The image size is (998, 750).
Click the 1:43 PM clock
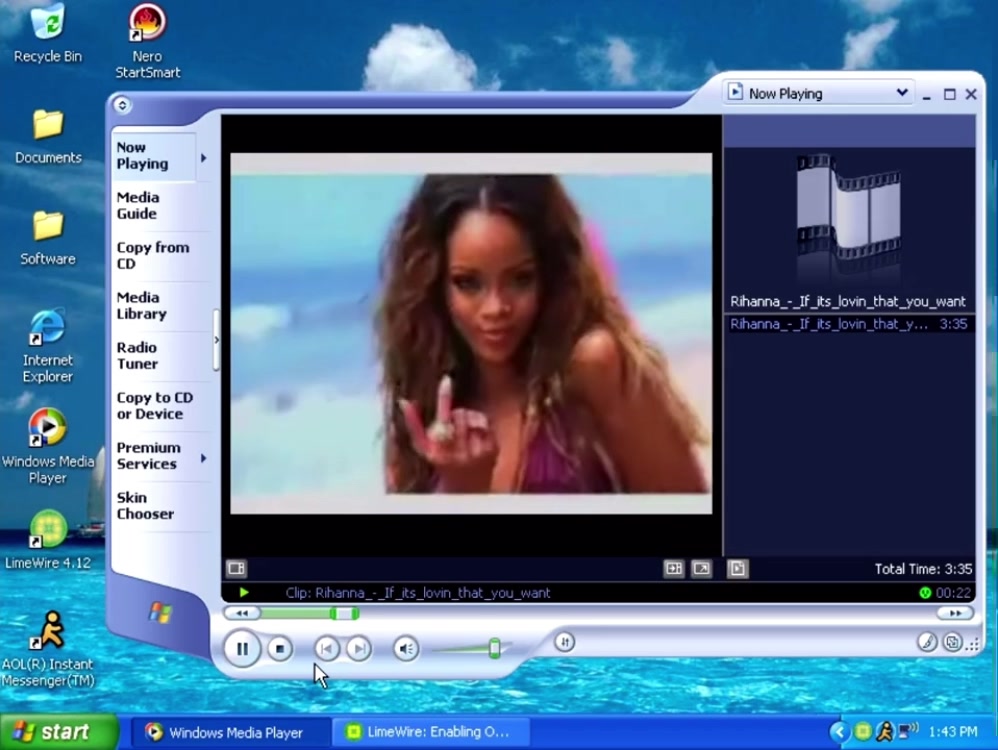click(x=953, y=732)
